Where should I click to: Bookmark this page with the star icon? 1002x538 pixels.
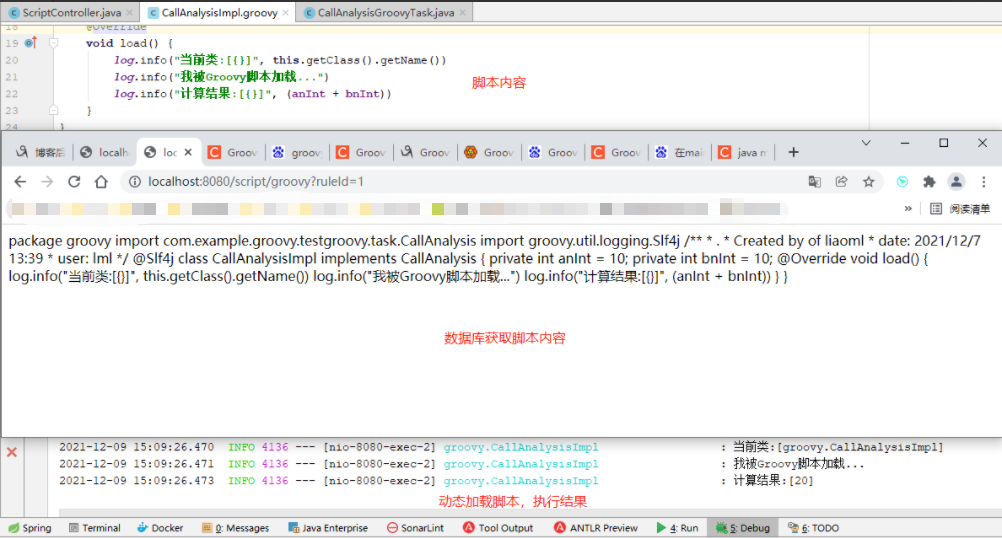pos(868,181)
